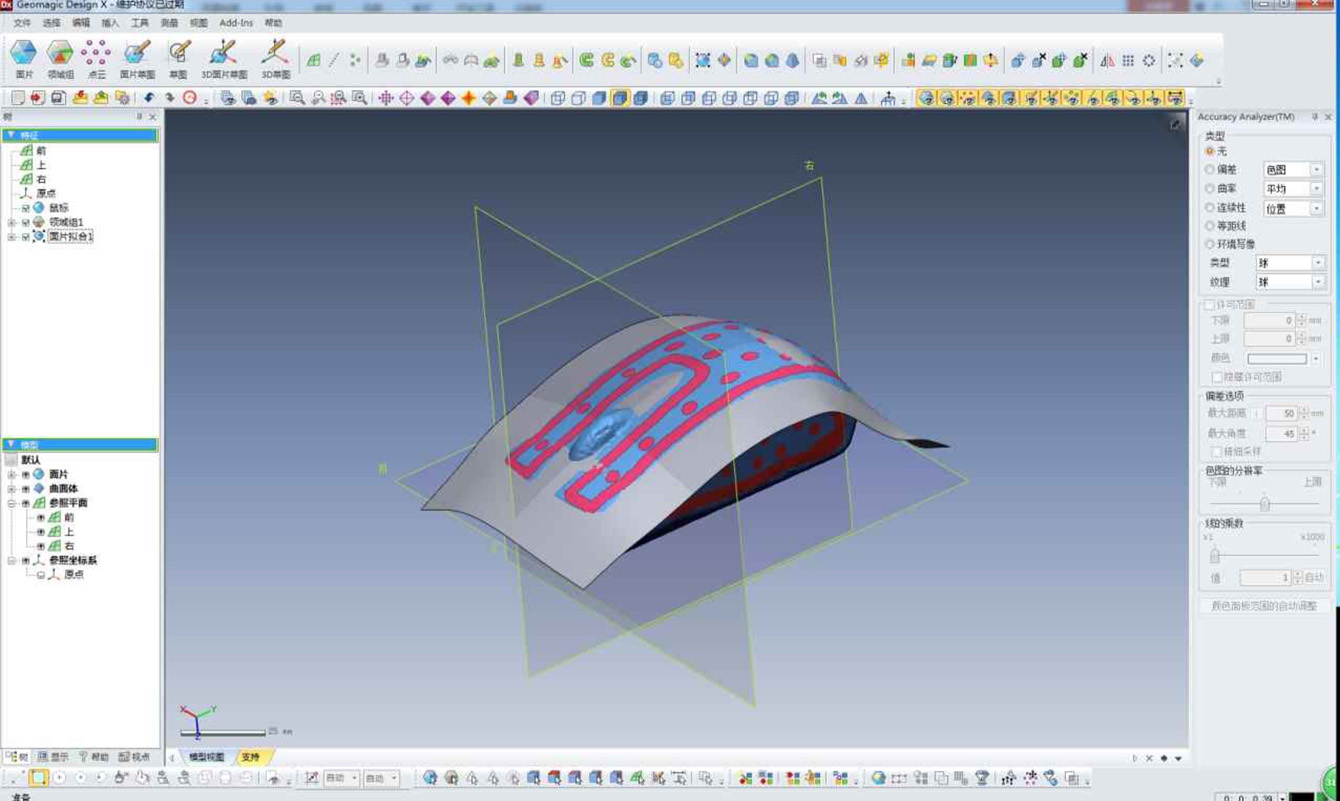Switch to the 支持 tab

(x=250, y=757)
